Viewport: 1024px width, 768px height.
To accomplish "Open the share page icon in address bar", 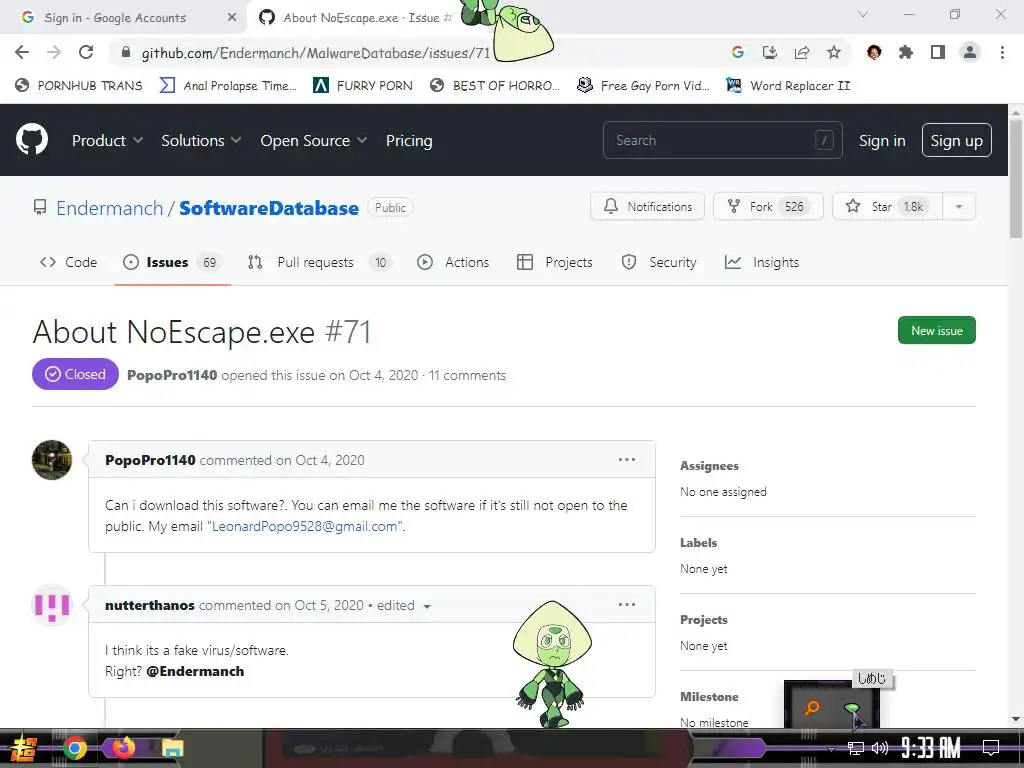I will tap(801, 52).
